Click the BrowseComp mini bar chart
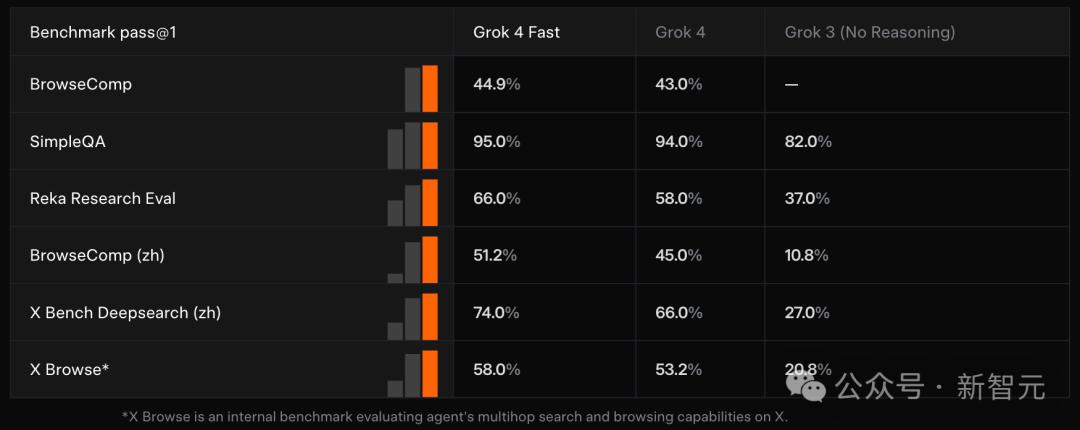The height and width of the screenshot is (430, 1080). (x=421, y=88)
